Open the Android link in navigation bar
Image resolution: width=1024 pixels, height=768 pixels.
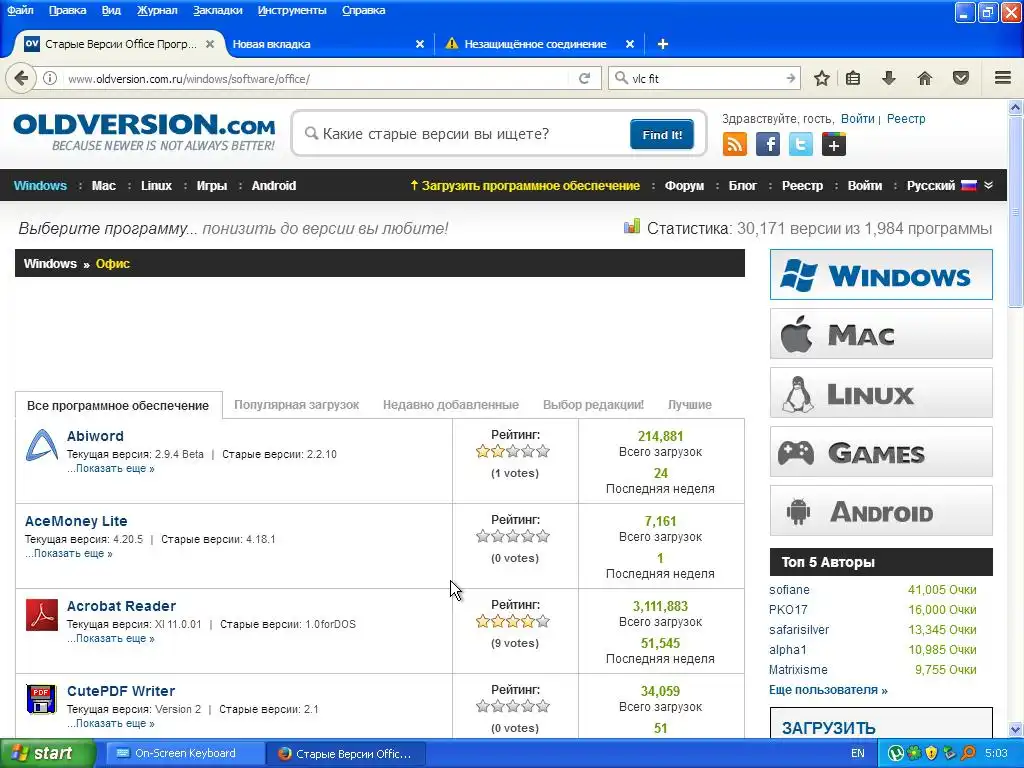coord(274,185)
